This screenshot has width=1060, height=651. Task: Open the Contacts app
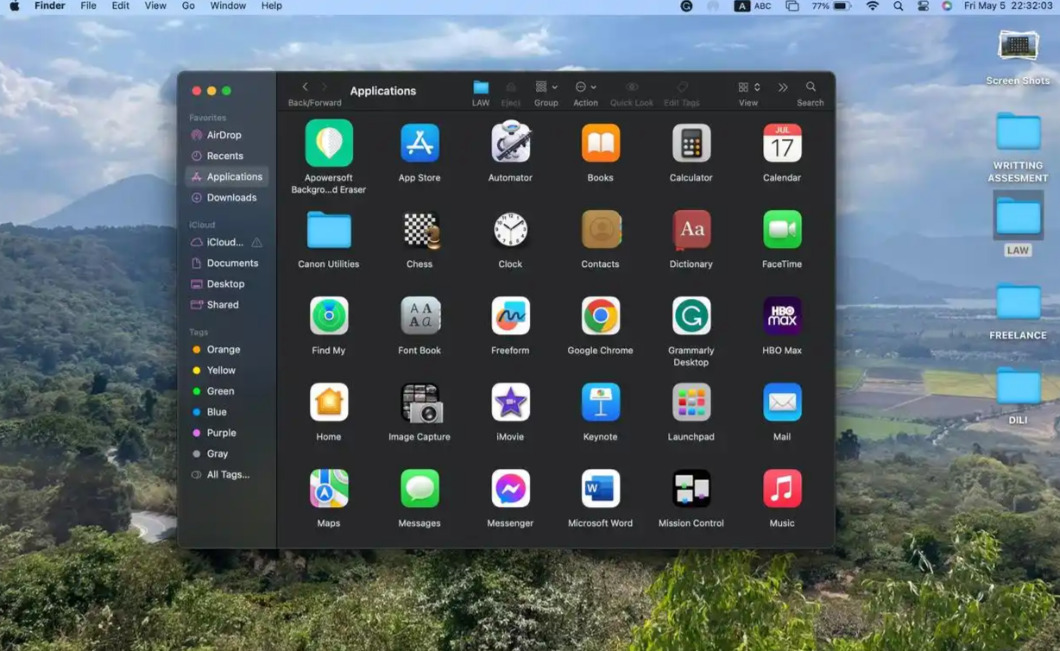pyautogui.click(x=600, y=230)
